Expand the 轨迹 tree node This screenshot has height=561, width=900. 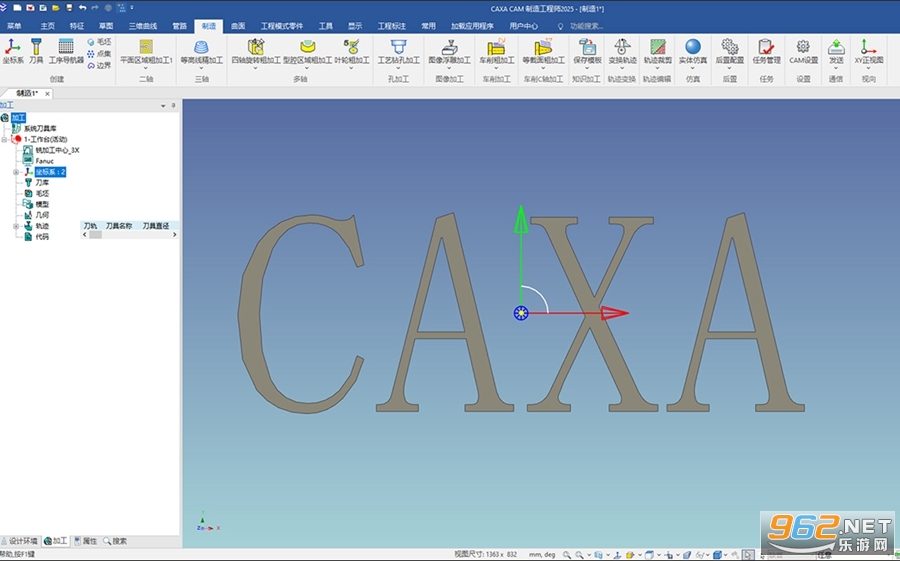[16, 226]
